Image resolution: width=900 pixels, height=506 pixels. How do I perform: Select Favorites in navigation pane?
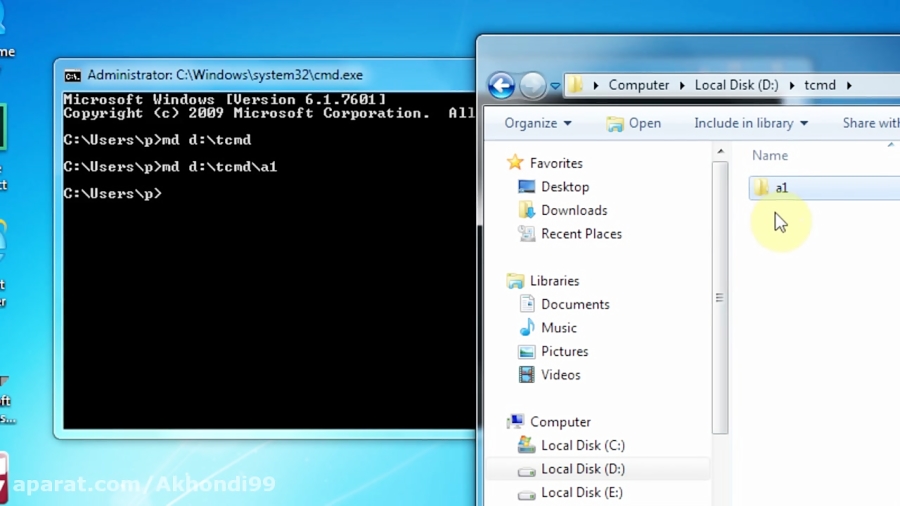coord(556,164)
